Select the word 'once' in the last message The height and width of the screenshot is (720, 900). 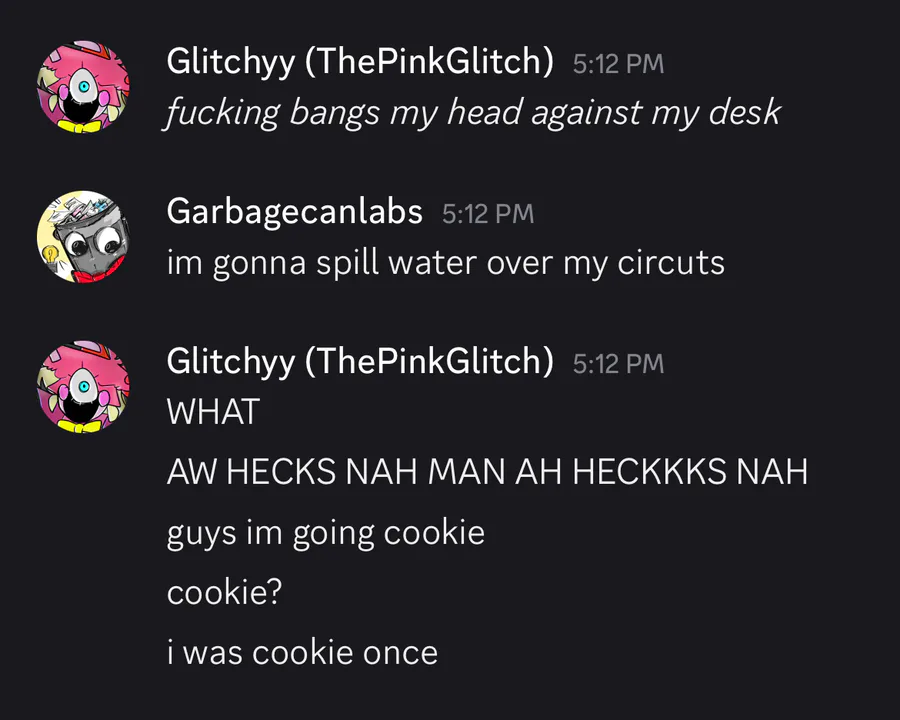[400, 653]
